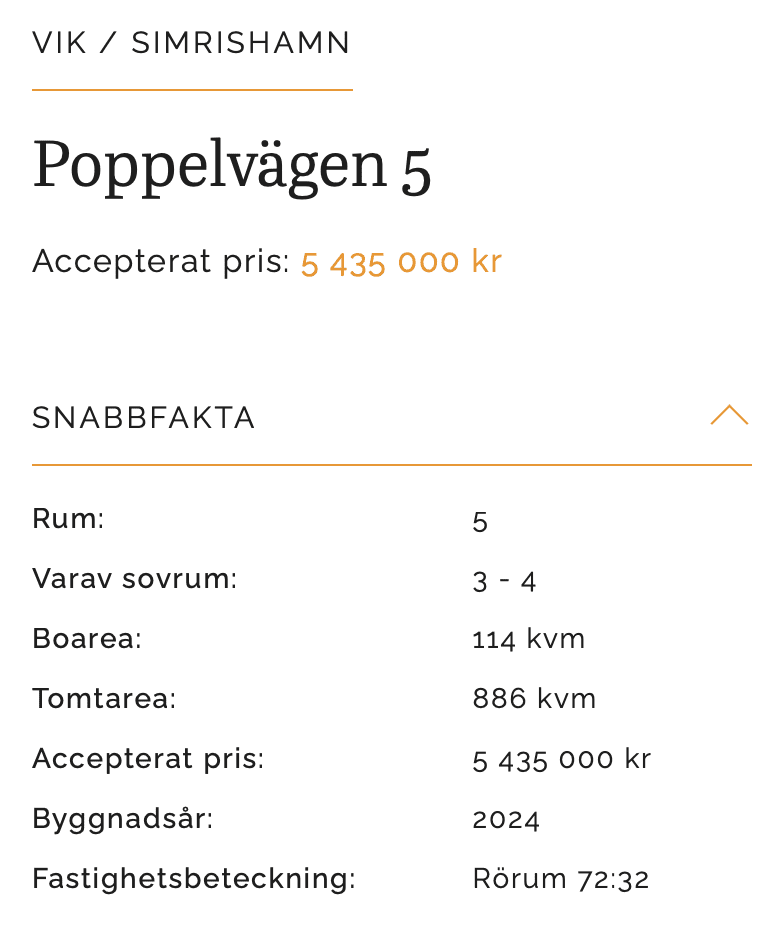Click the Poppelvägen 5 title

(x=231, y=166)
